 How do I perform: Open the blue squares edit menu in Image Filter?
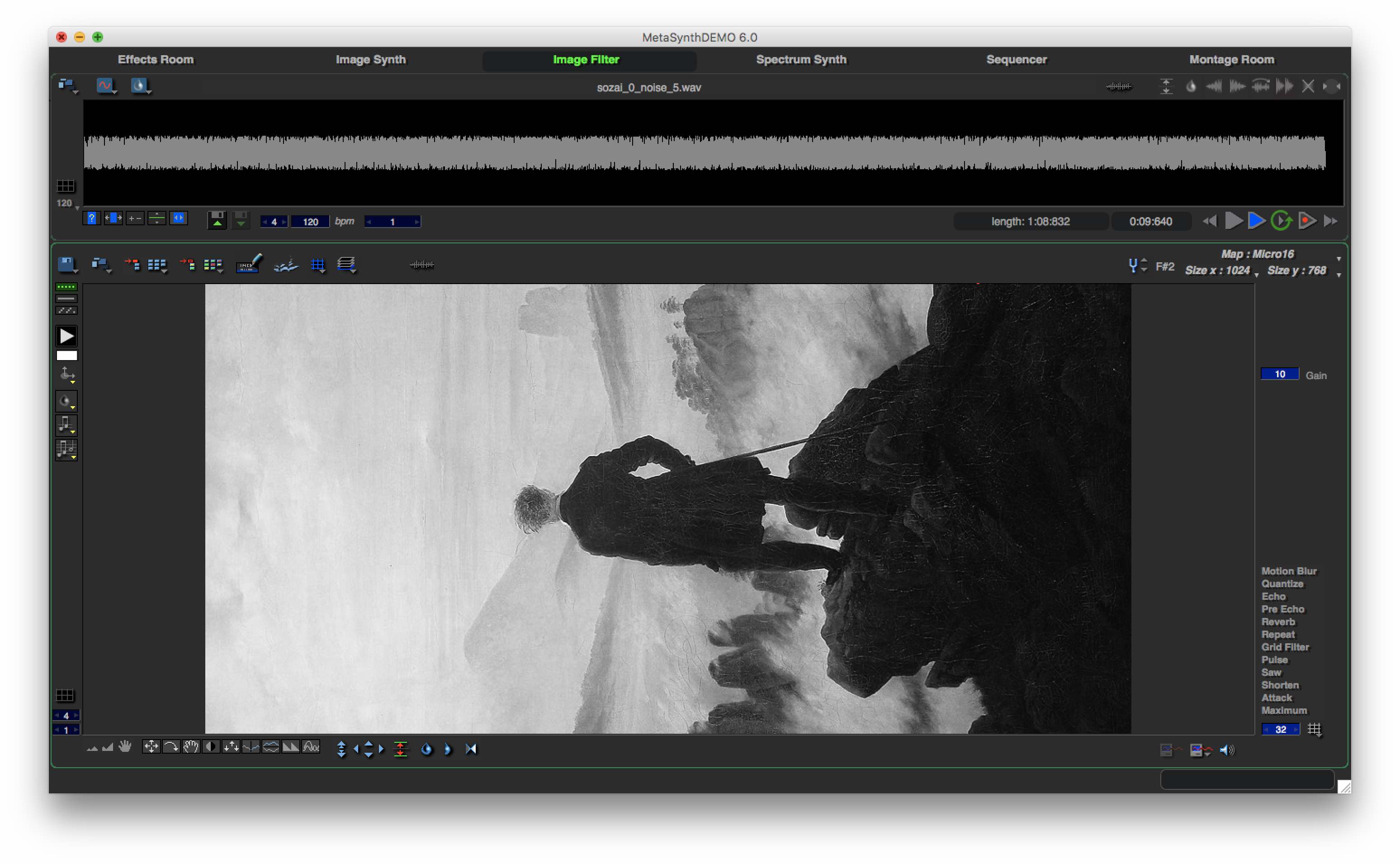[x=102, y=265]
